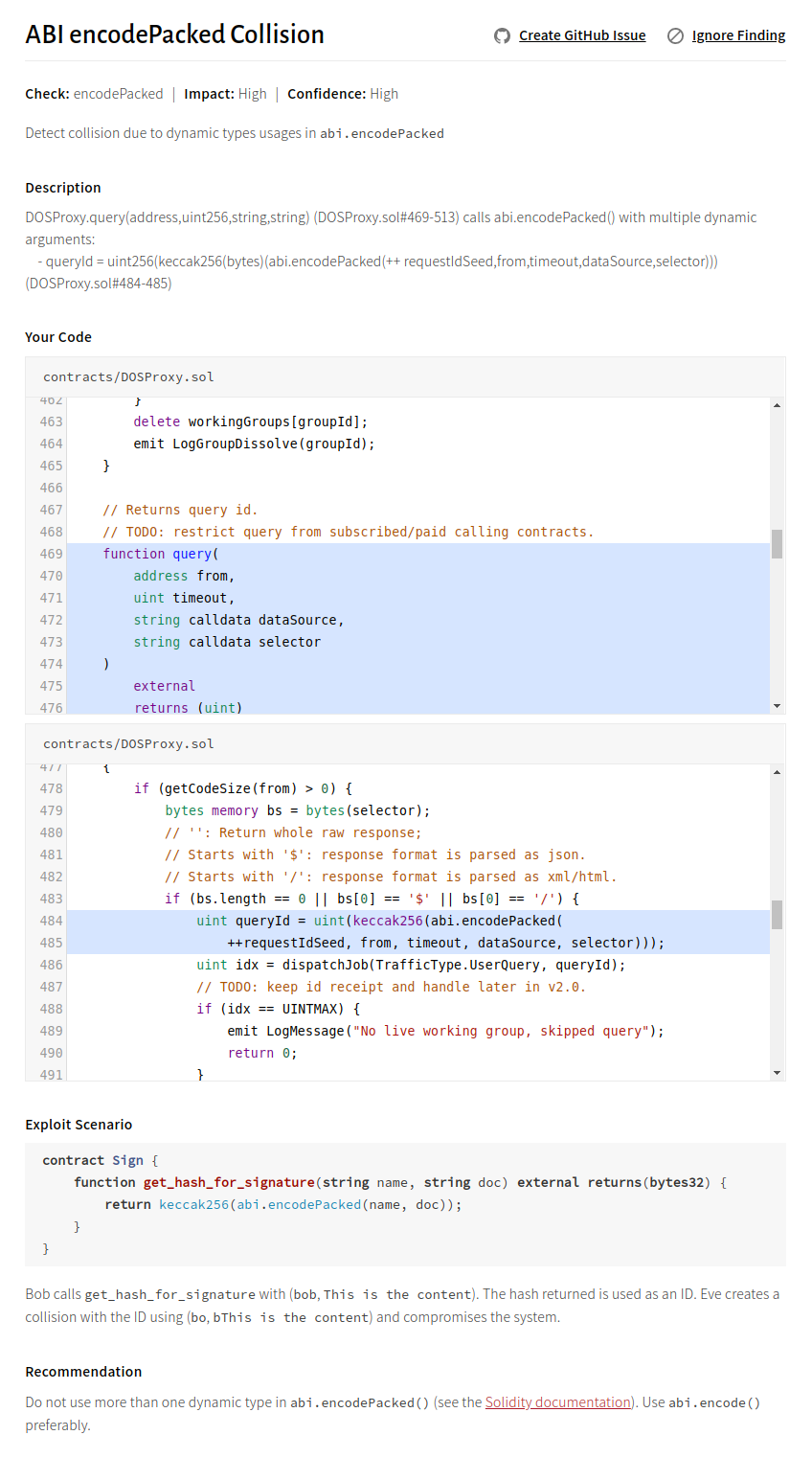Click the GitHub octocat icon
Image resolution: width=812 pixels, height=1458 pixels.
pyautogui.click(x=502, y=35)
